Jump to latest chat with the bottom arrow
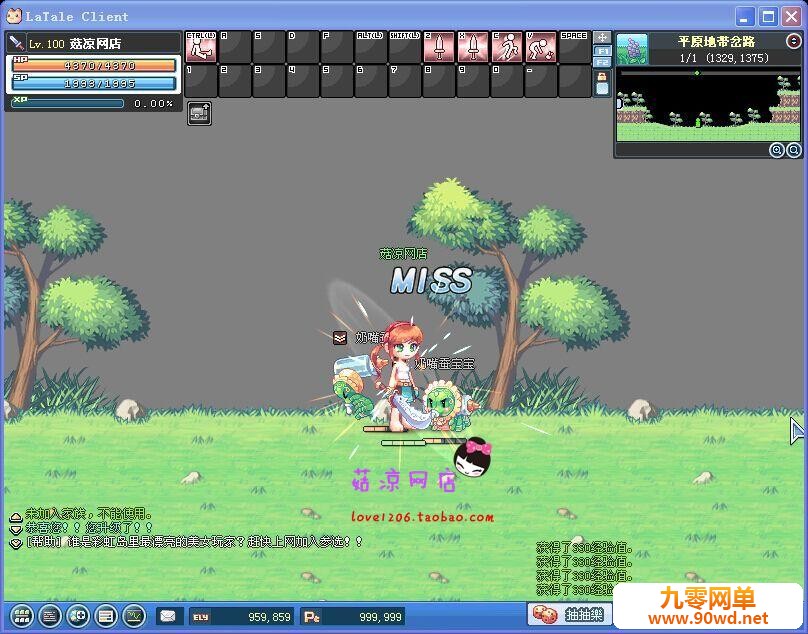Screen dimensions: 808x634 point(16,543)
